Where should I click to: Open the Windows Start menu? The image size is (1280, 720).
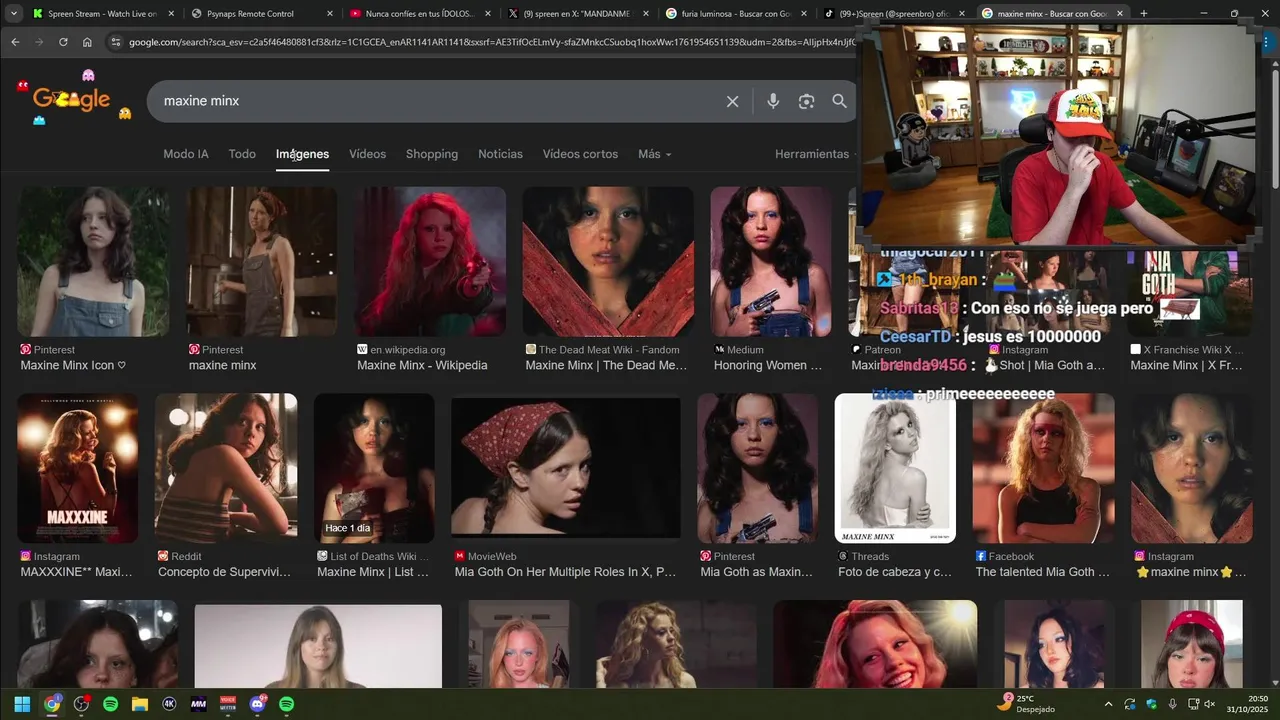pyautogui.click(x=22, y=704)
